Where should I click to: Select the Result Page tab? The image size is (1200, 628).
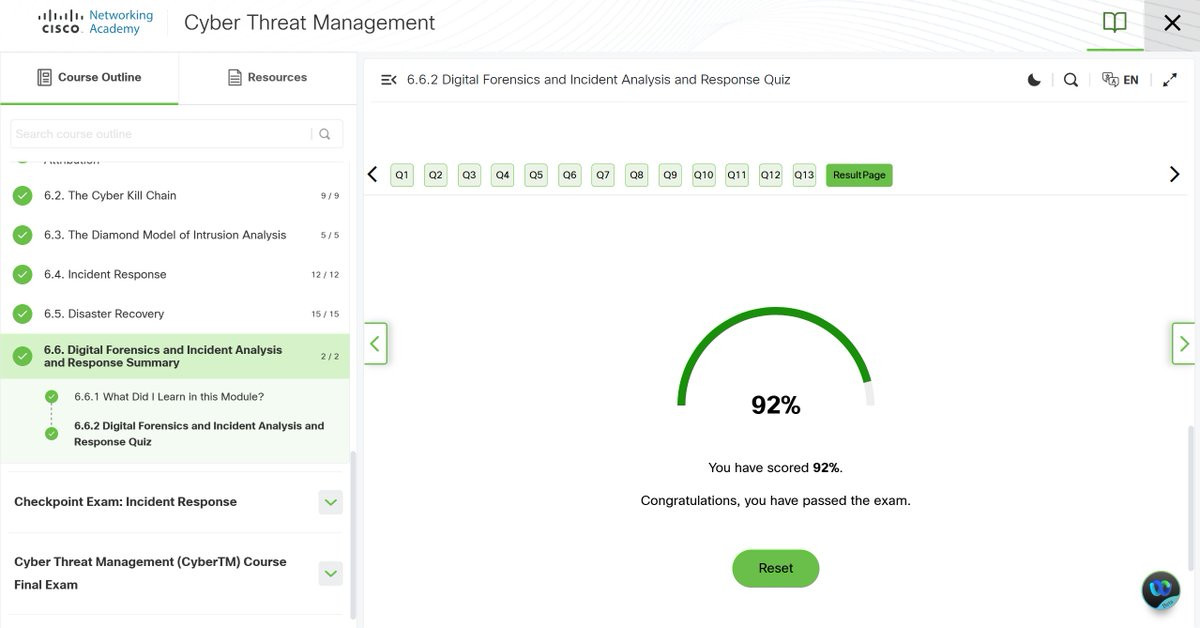[859, 175]
